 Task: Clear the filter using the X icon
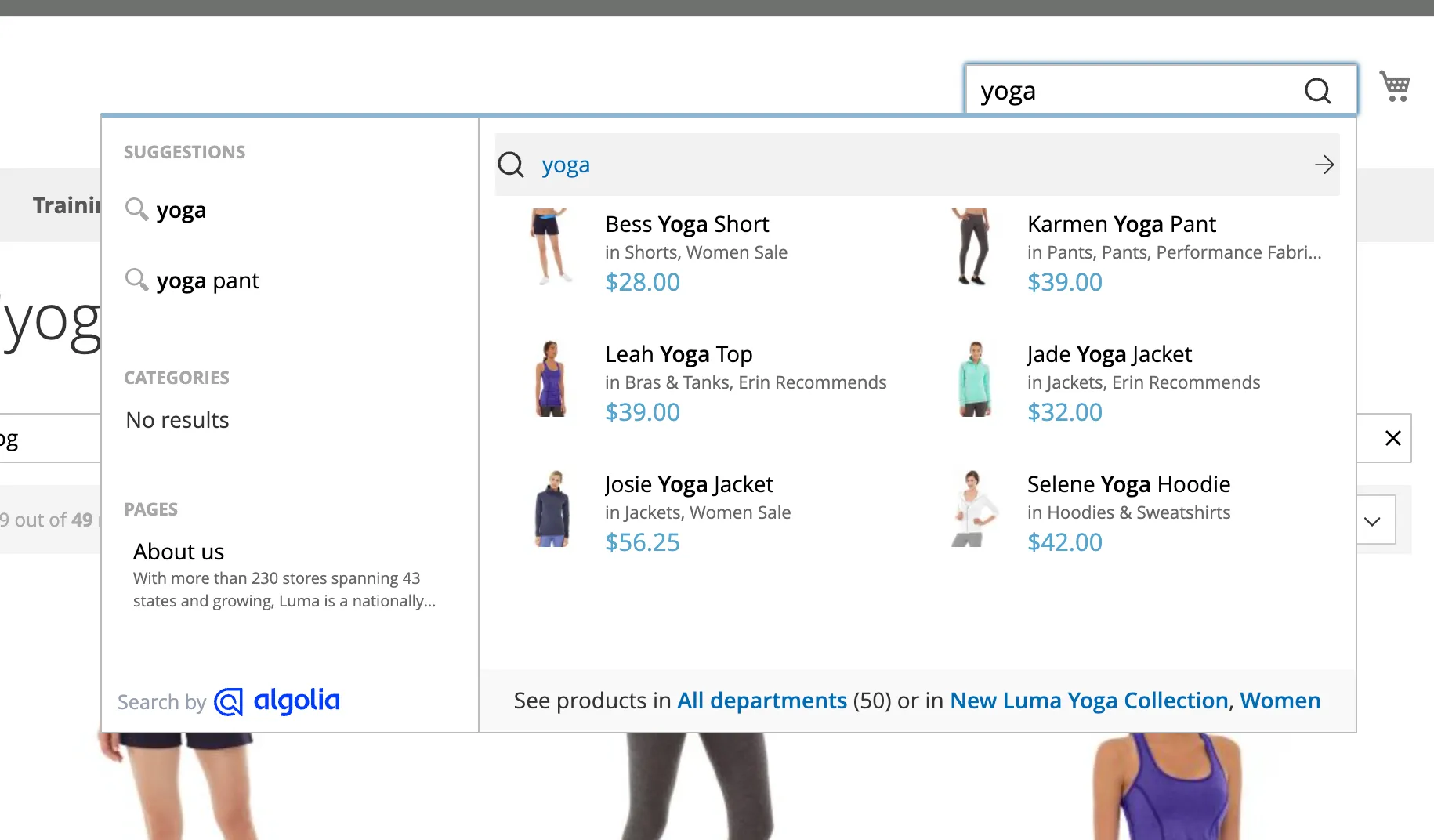[1392, 438]
